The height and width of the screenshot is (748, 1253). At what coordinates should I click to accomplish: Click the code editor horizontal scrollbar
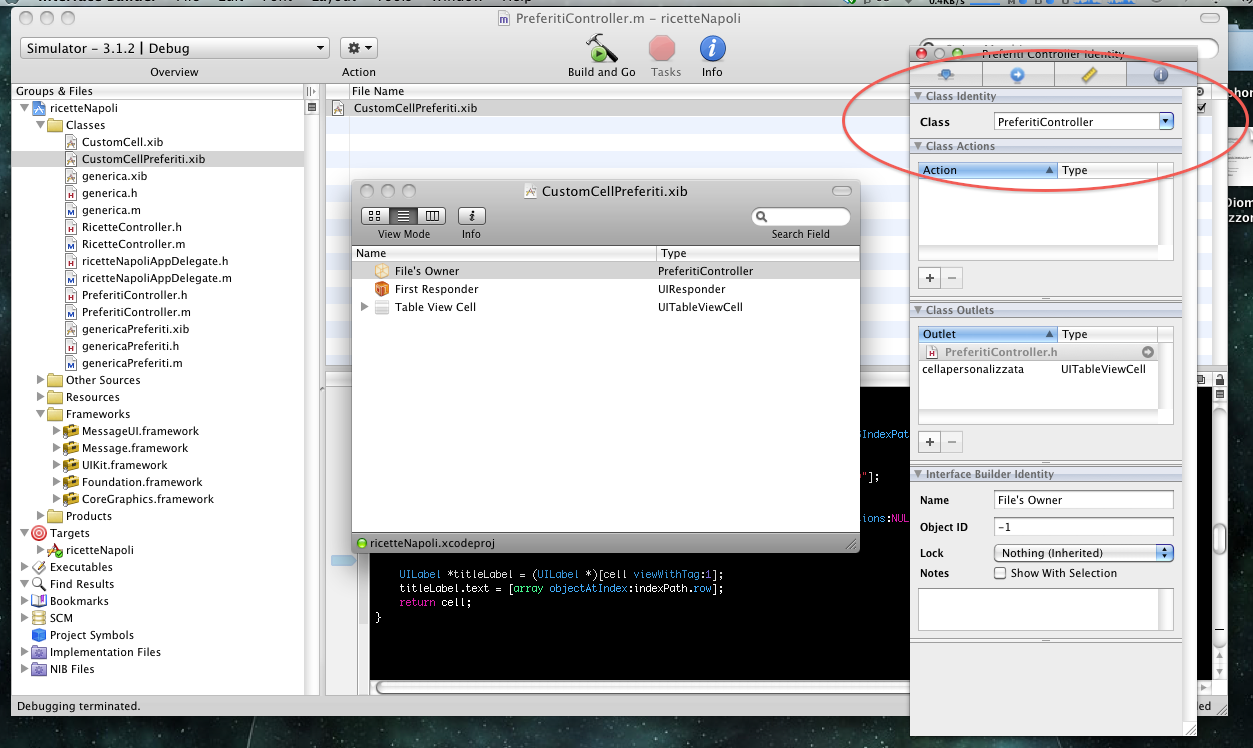(x=640, y=687)
